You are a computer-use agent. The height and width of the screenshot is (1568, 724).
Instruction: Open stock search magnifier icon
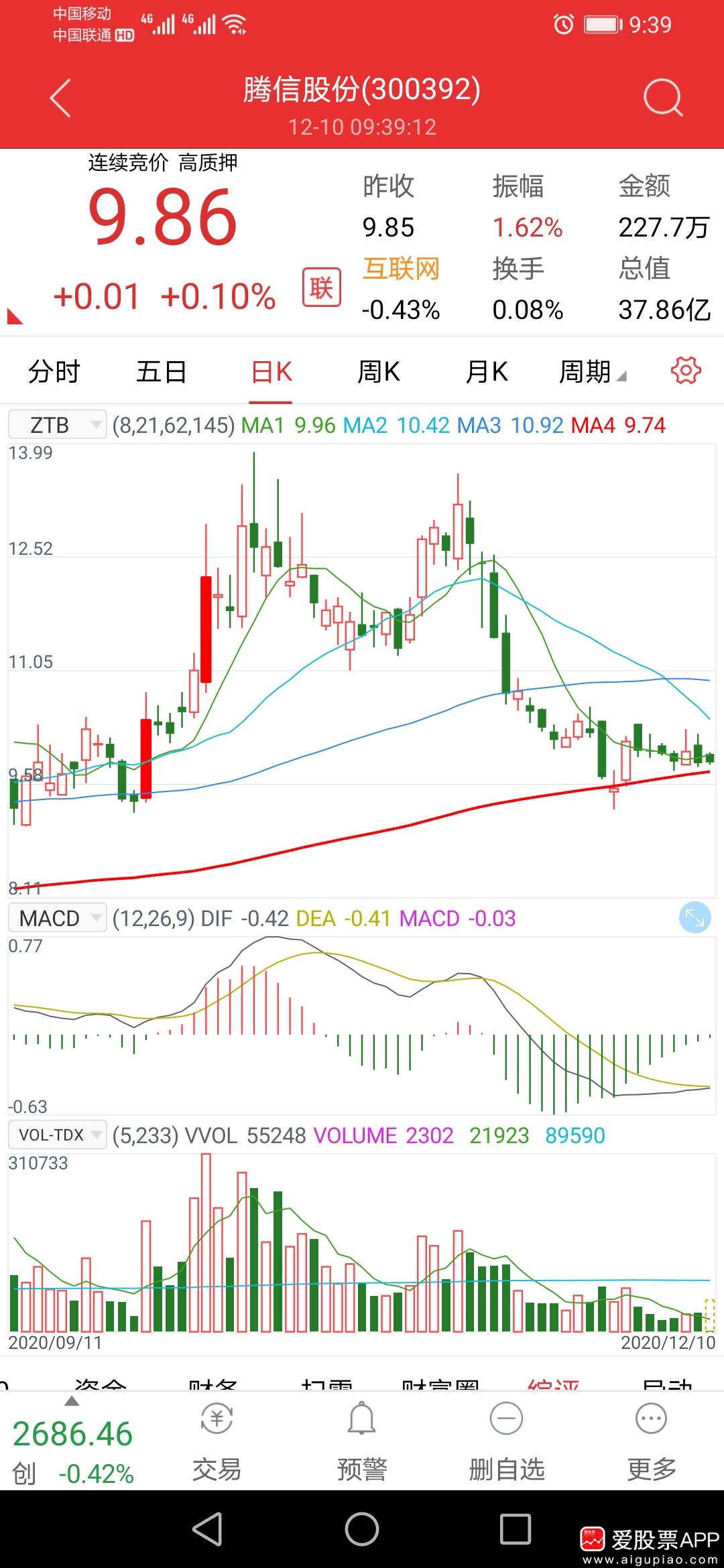pos(662,99)
